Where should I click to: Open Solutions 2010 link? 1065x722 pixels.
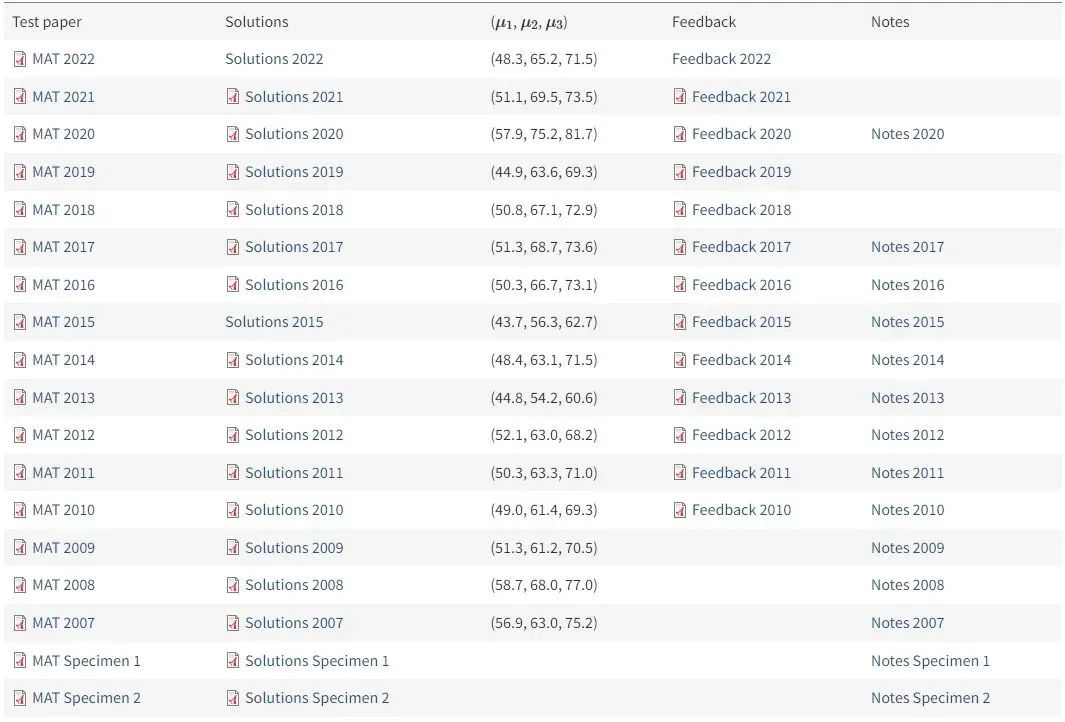(294, 510)
